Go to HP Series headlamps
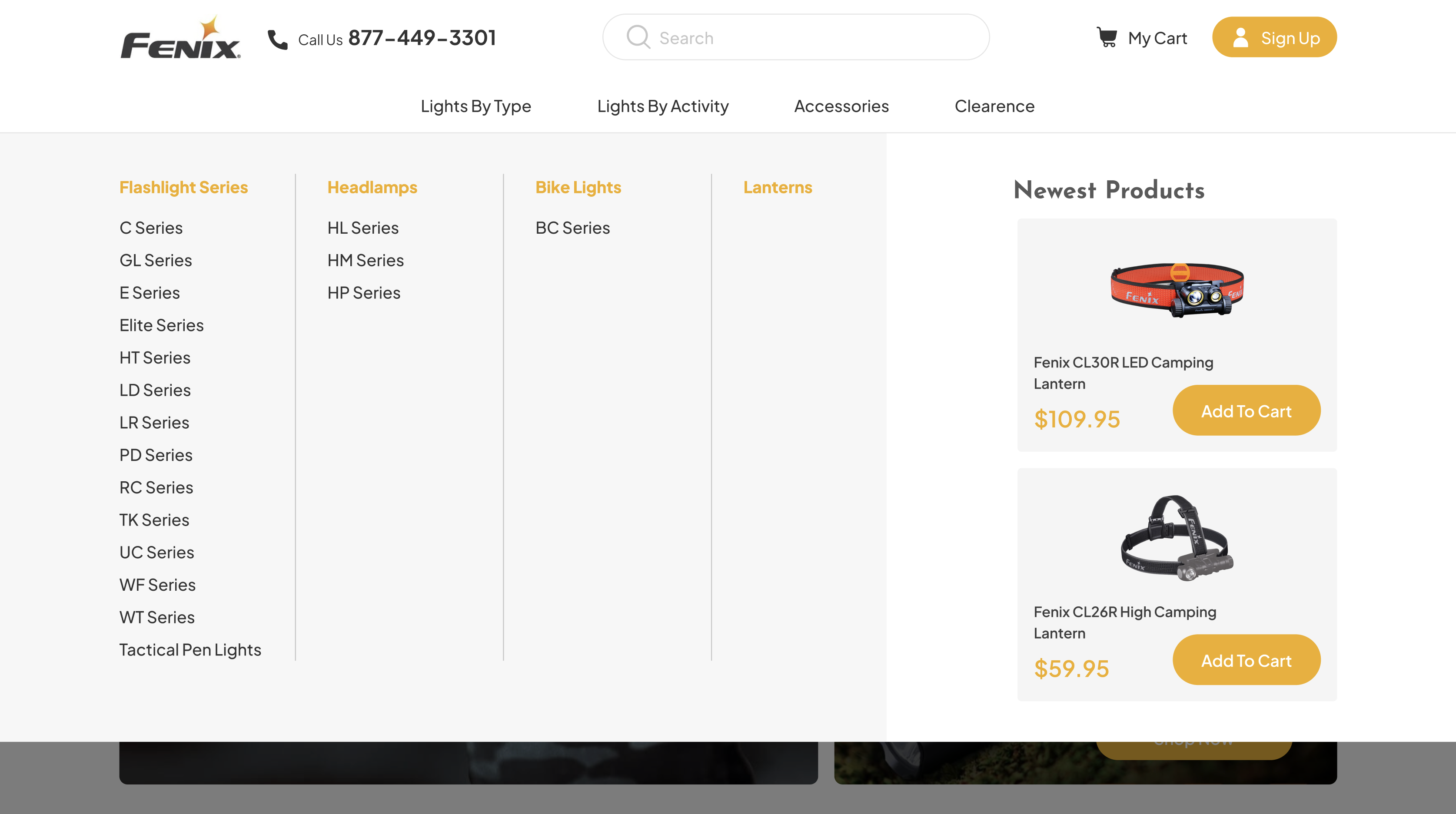 [364, 293]
